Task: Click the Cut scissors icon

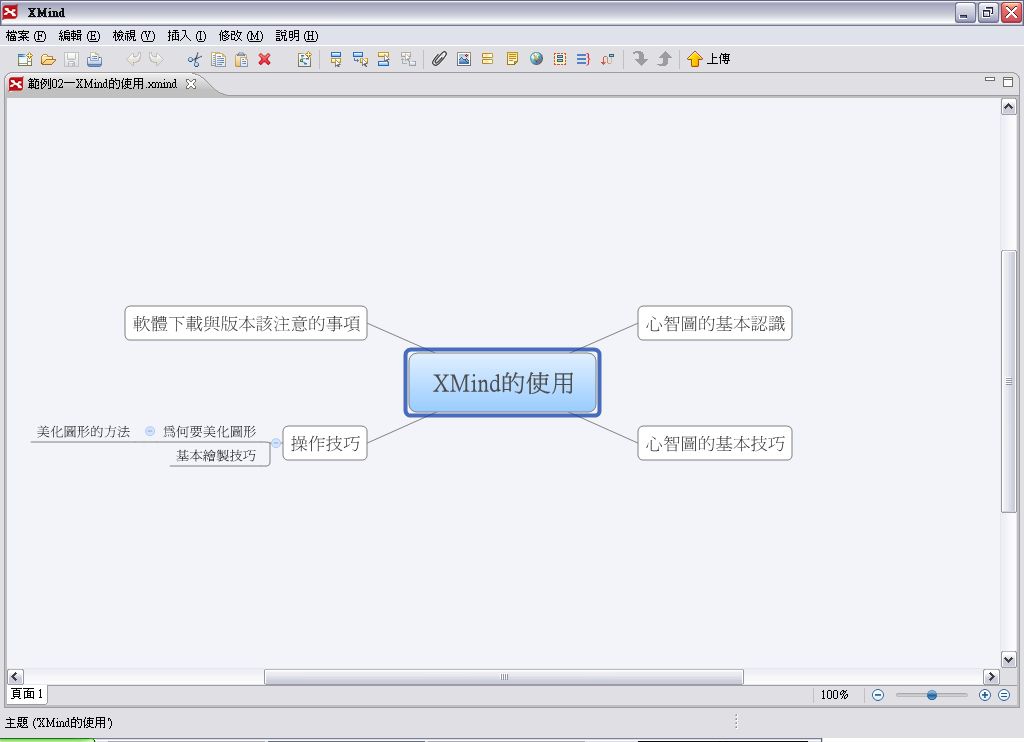Action: (x=195, y=59)
